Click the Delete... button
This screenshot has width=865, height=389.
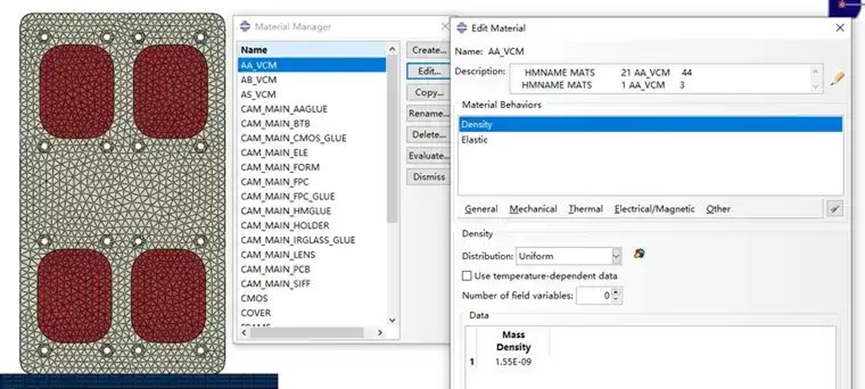pos(428,135)
